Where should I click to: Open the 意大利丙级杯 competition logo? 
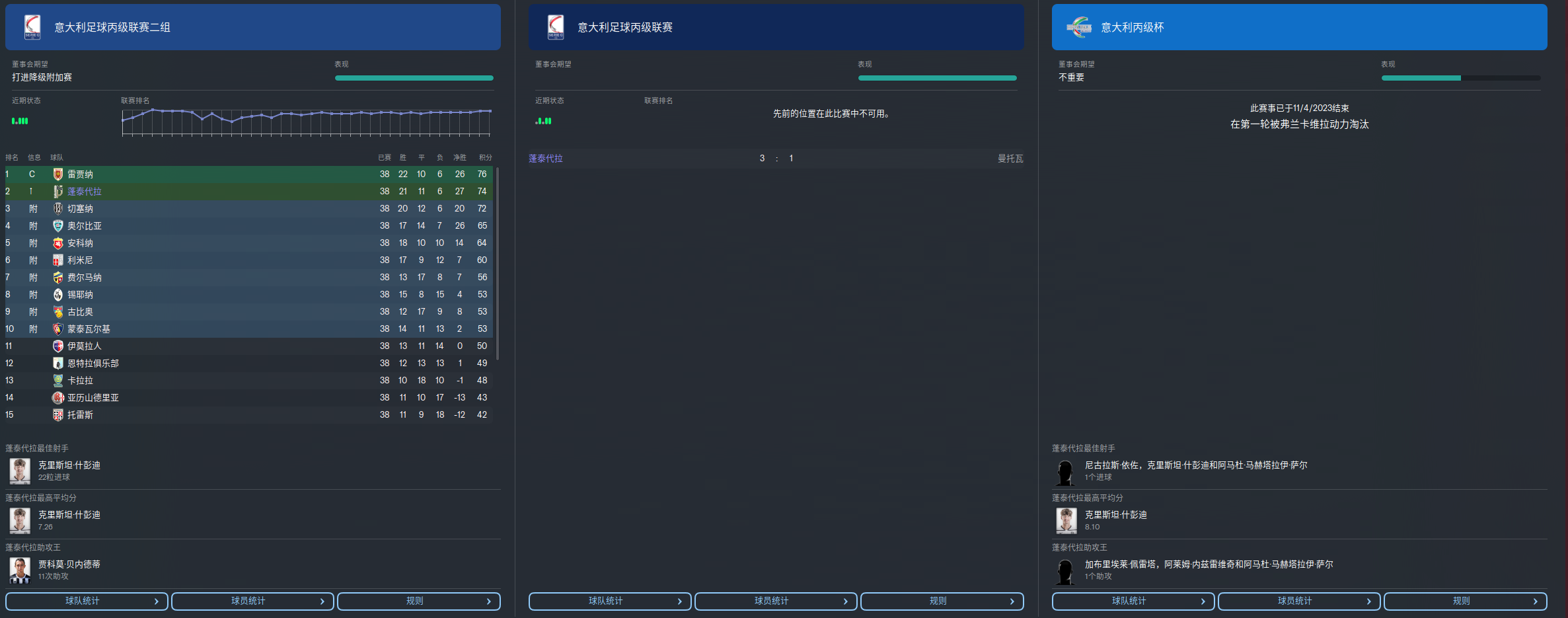[x=1078, y=26]
